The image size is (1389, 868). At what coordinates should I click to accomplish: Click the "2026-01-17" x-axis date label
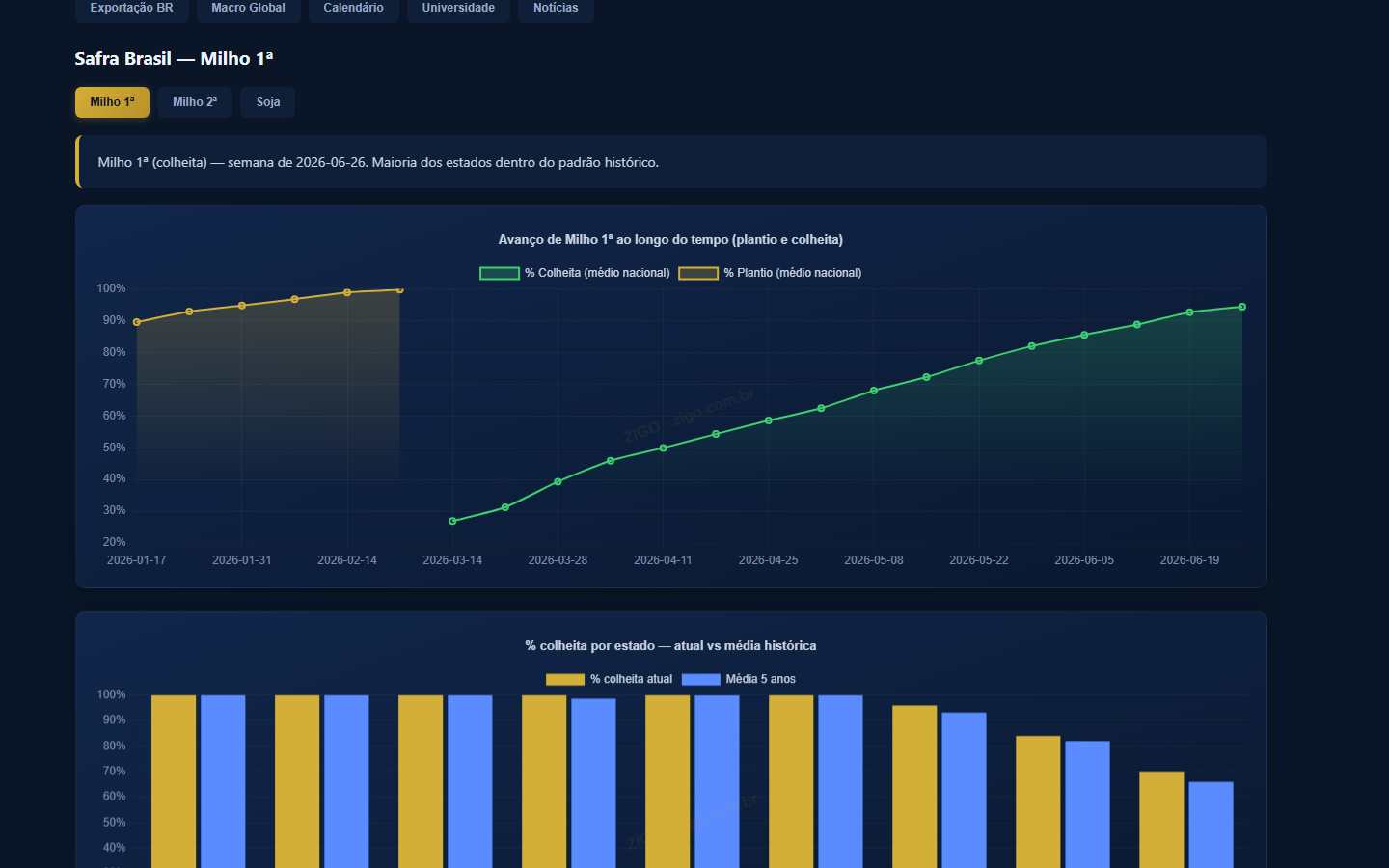pos(137,560)
